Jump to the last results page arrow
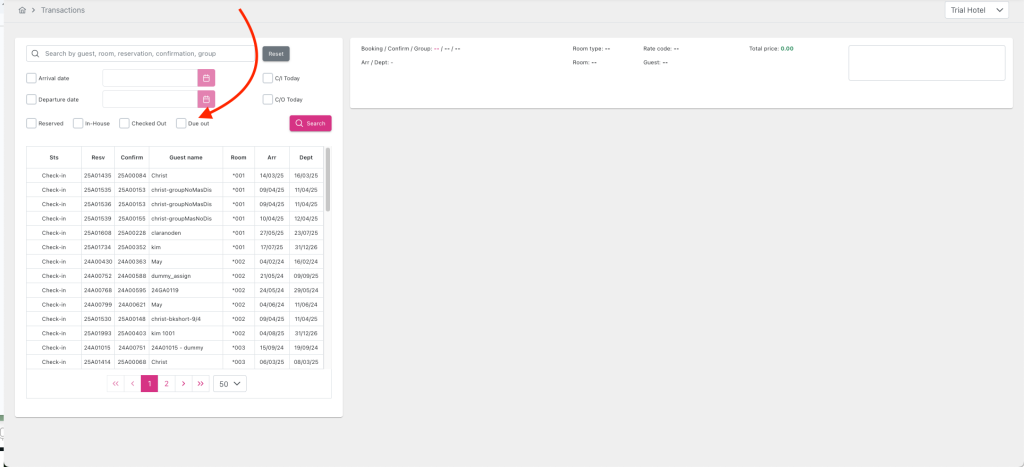The width and height of the screenshot is (1024, 467). [x=200, y=383]
